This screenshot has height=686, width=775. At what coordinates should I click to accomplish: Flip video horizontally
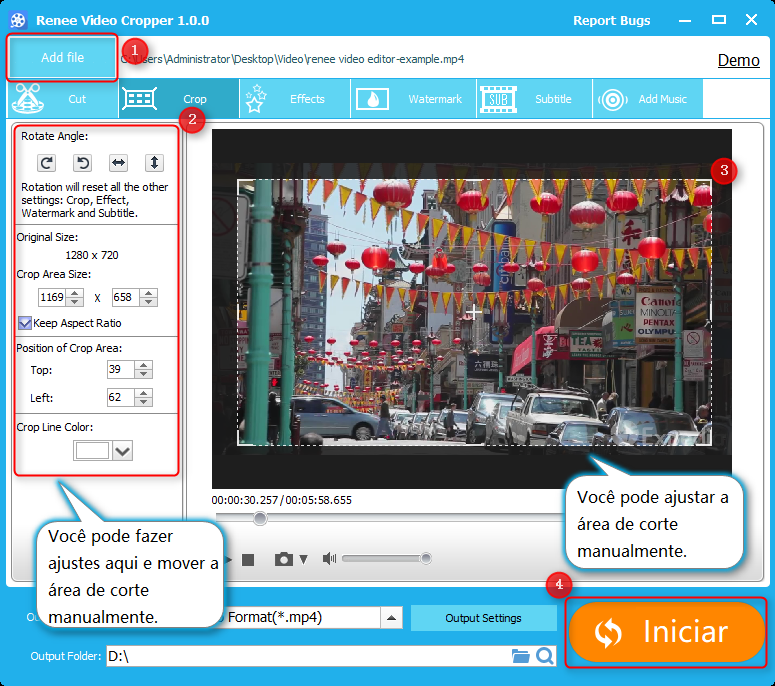pyautogui.click(x=119, y=163)
